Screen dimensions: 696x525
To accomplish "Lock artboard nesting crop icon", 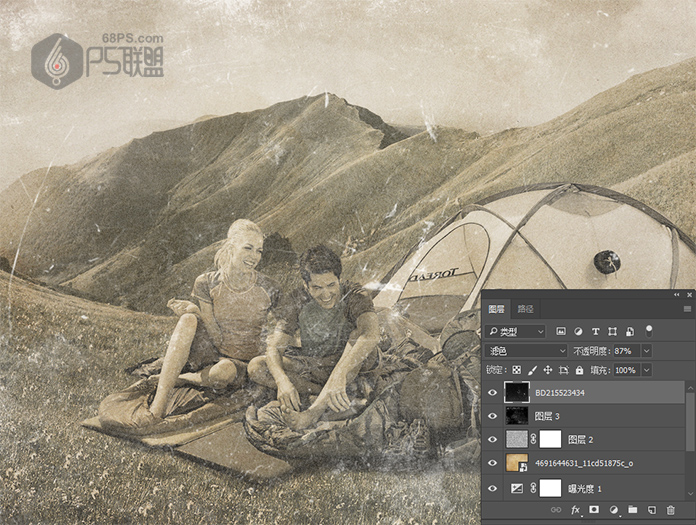I will click(x=564, y=370).
